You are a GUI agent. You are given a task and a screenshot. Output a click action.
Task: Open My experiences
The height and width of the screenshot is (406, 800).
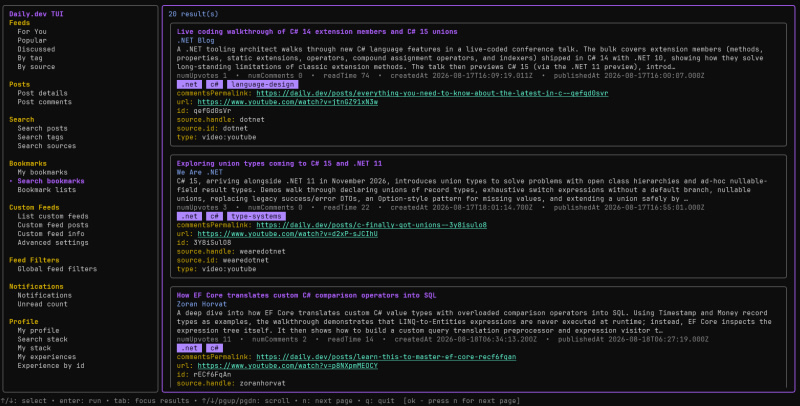pos(46,357)
